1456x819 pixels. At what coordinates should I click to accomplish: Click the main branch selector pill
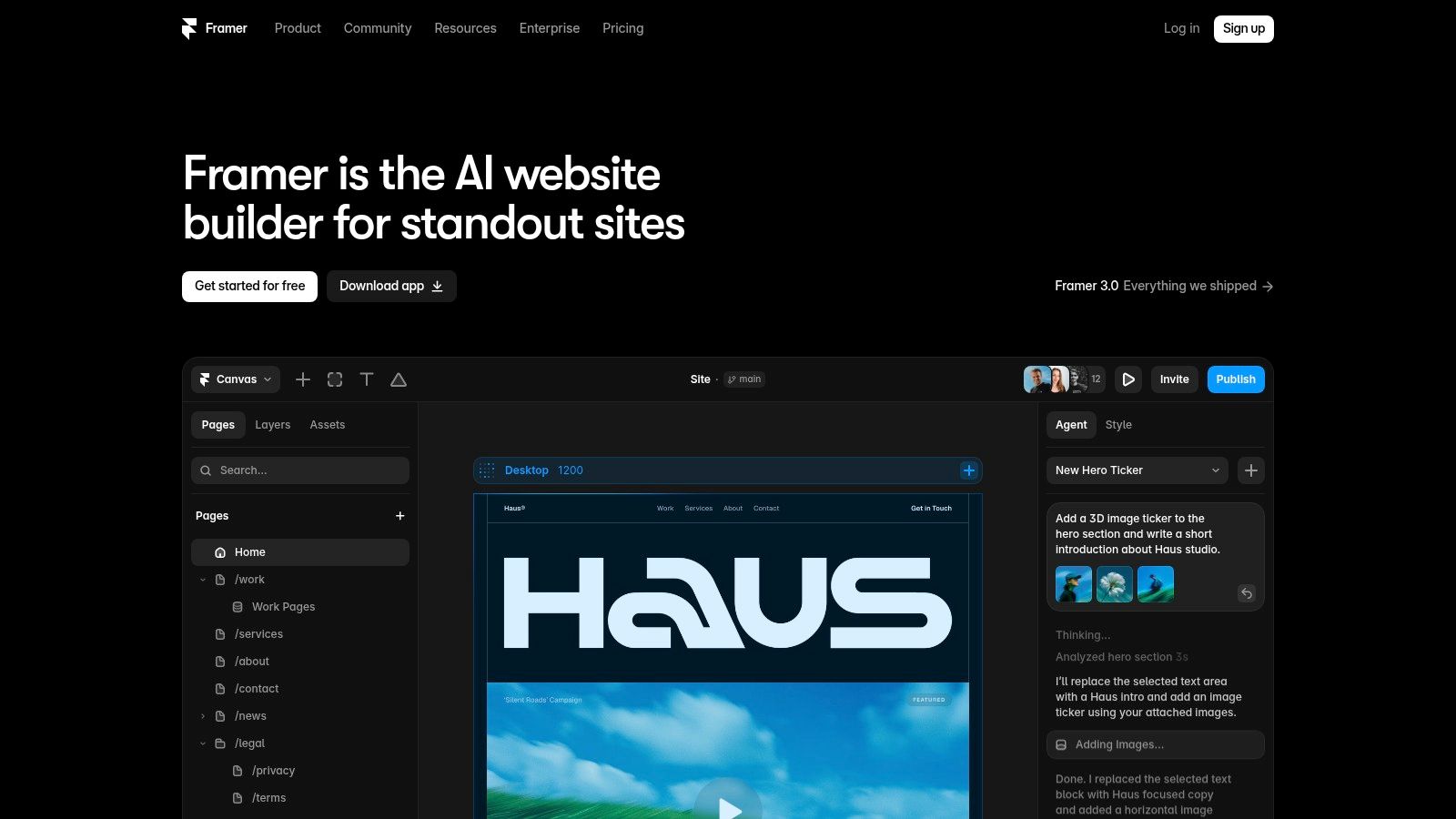coord(744,379)
